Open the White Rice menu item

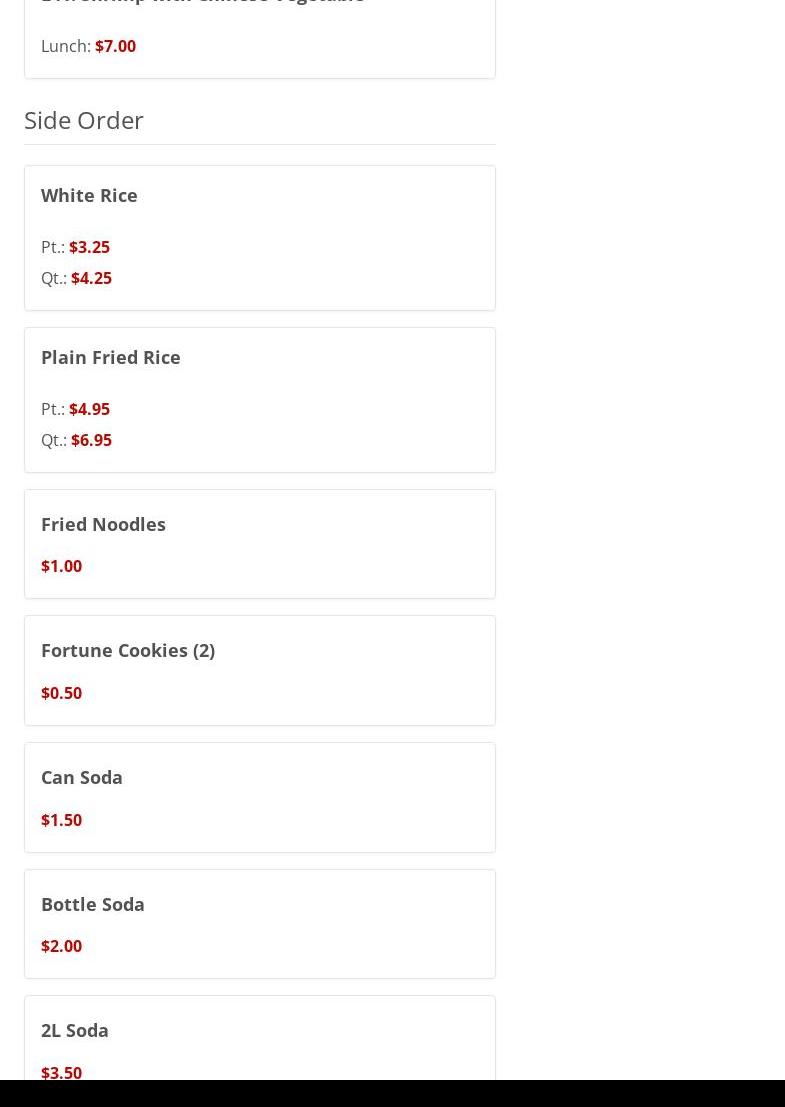89,195
